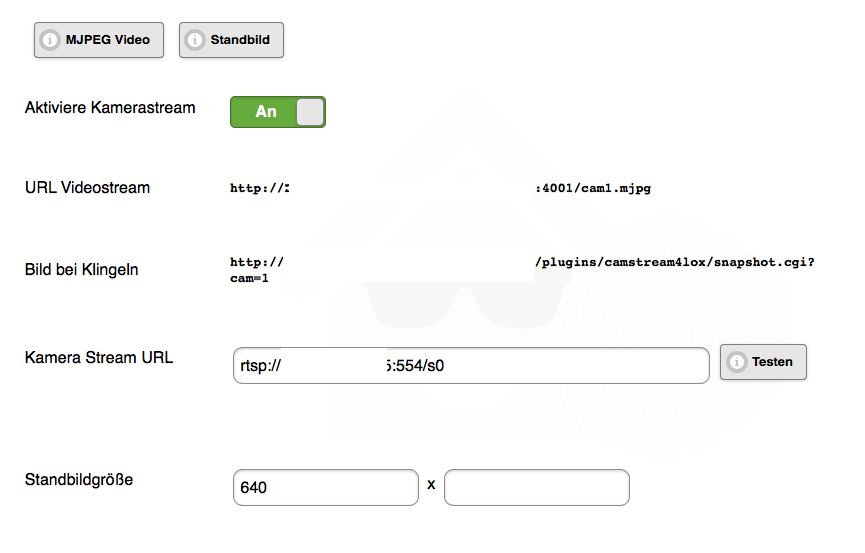
Task: Click the x separator between size fields
Action: coord(431,485)
